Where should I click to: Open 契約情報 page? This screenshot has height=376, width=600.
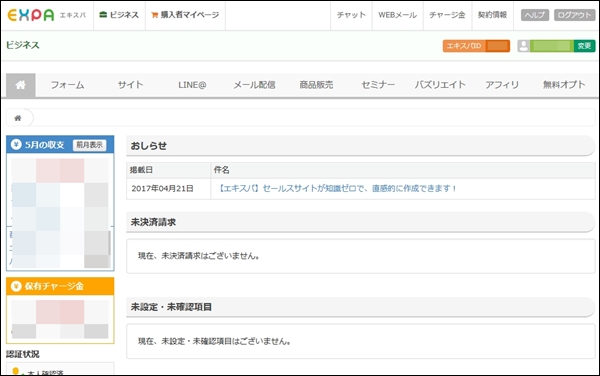point(492,15)
